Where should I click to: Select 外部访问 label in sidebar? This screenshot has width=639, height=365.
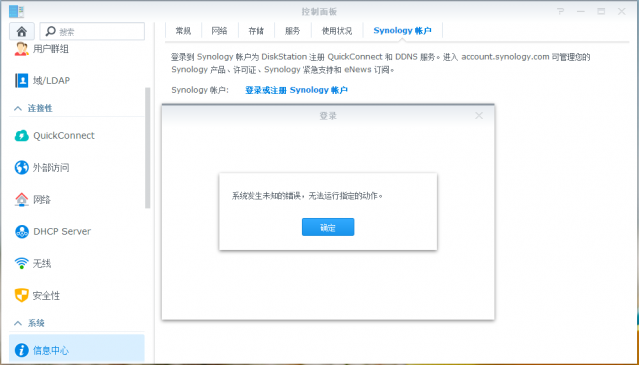click(x=51, y=167)
